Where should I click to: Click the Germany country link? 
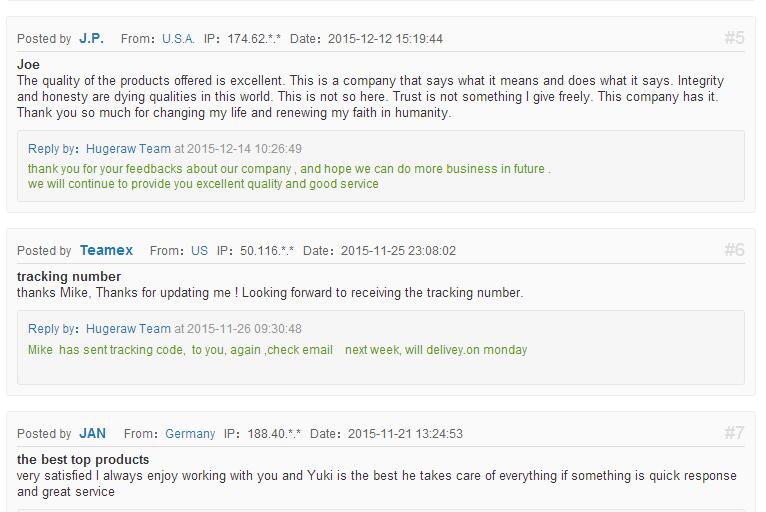[190, 434]
